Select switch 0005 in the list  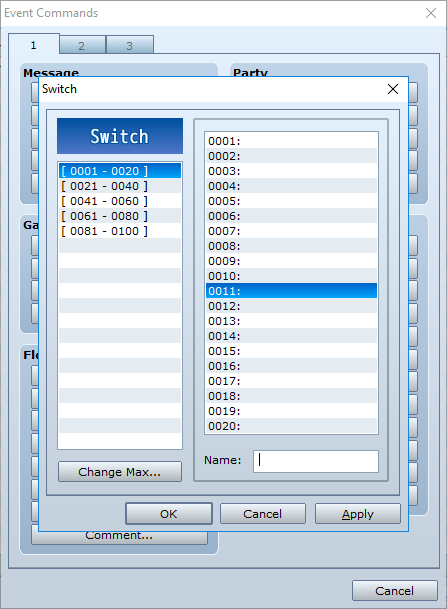291,201
